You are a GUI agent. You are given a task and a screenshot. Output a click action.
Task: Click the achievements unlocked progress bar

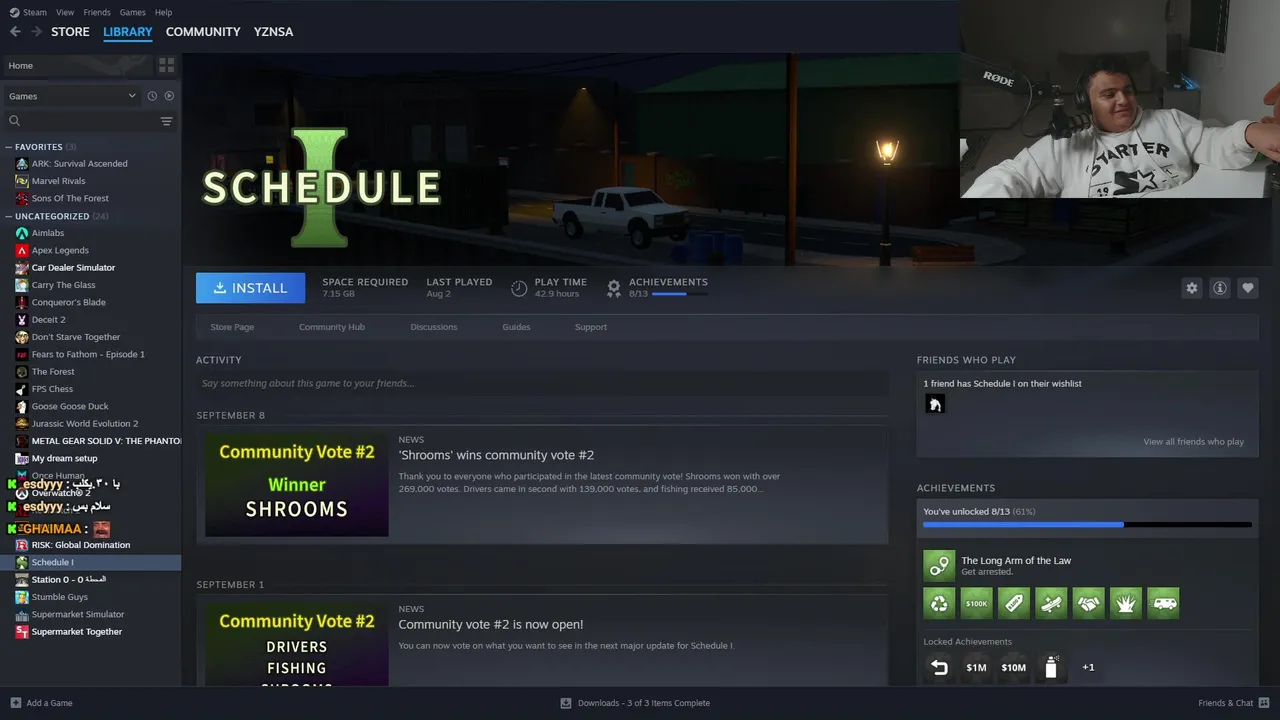click(1087, 524)
